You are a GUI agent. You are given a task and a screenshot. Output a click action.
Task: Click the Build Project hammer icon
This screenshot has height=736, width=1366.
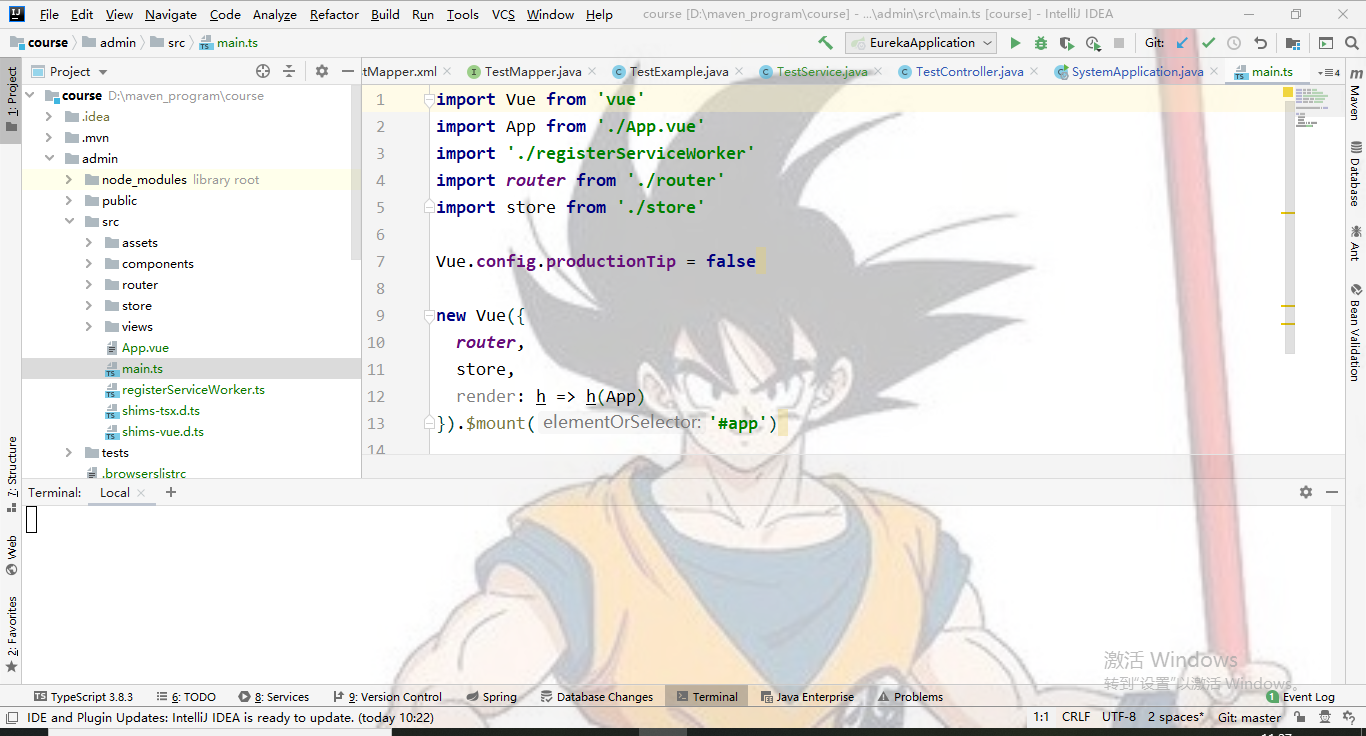tap(825, 43)
